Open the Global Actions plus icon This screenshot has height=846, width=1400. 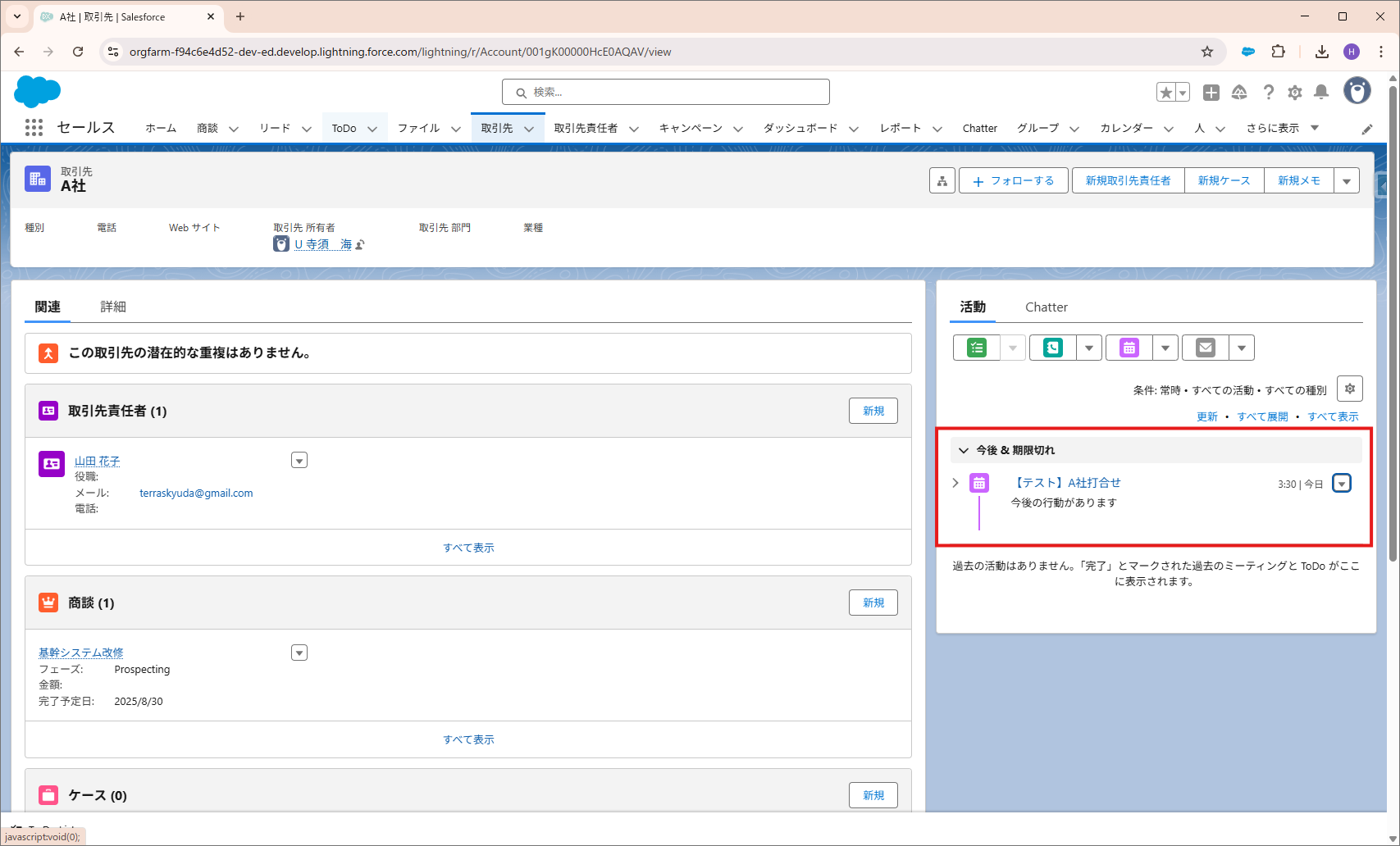coord(1211,93)
